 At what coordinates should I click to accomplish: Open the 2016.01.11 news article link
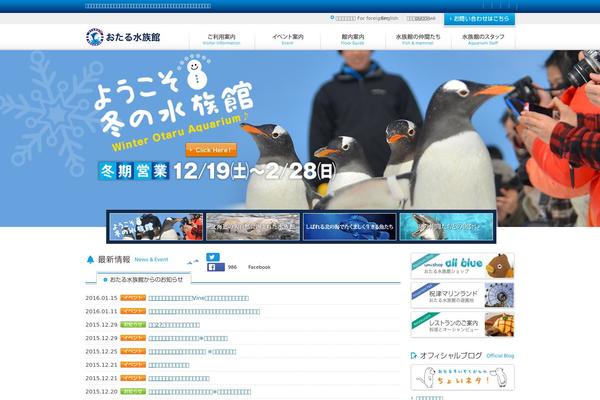point(204,312)
